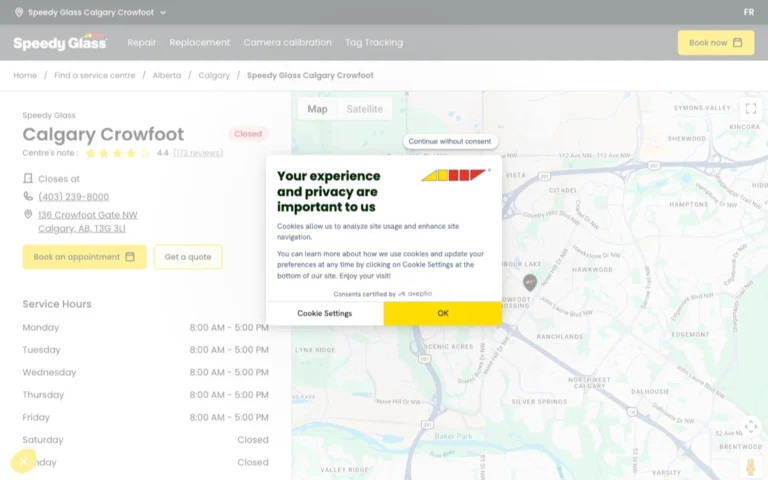
Task: Click the calendar icon in Book now
Action: point(737,43)
